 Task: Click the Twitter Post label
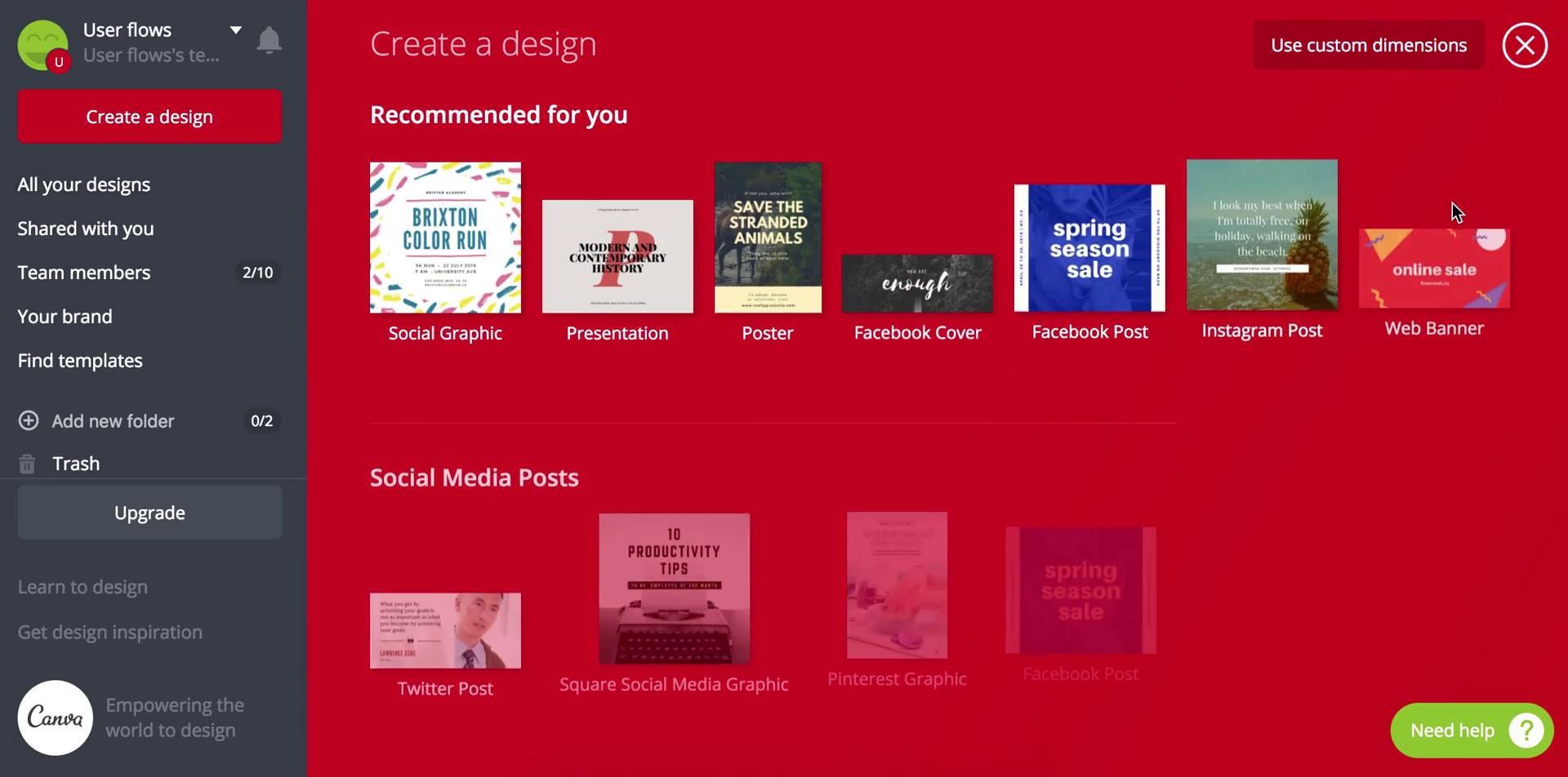click(445, 688)
